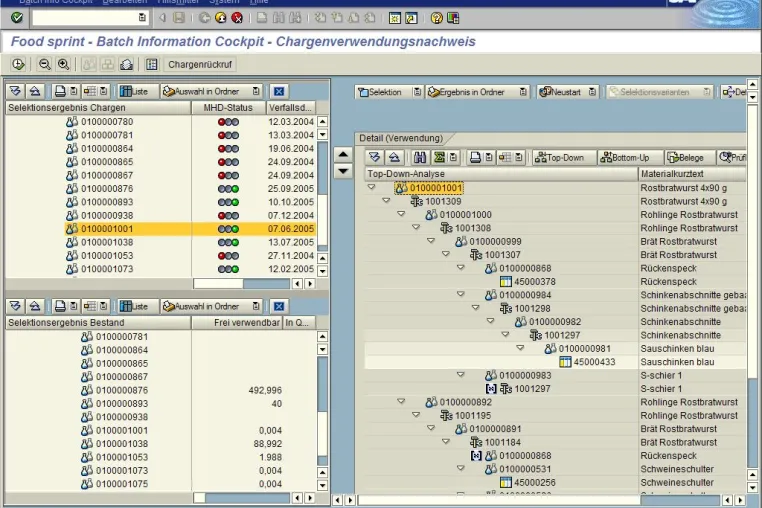
Task: Select batch 0100001038 in Bestand list
Action: click(121, 444)
